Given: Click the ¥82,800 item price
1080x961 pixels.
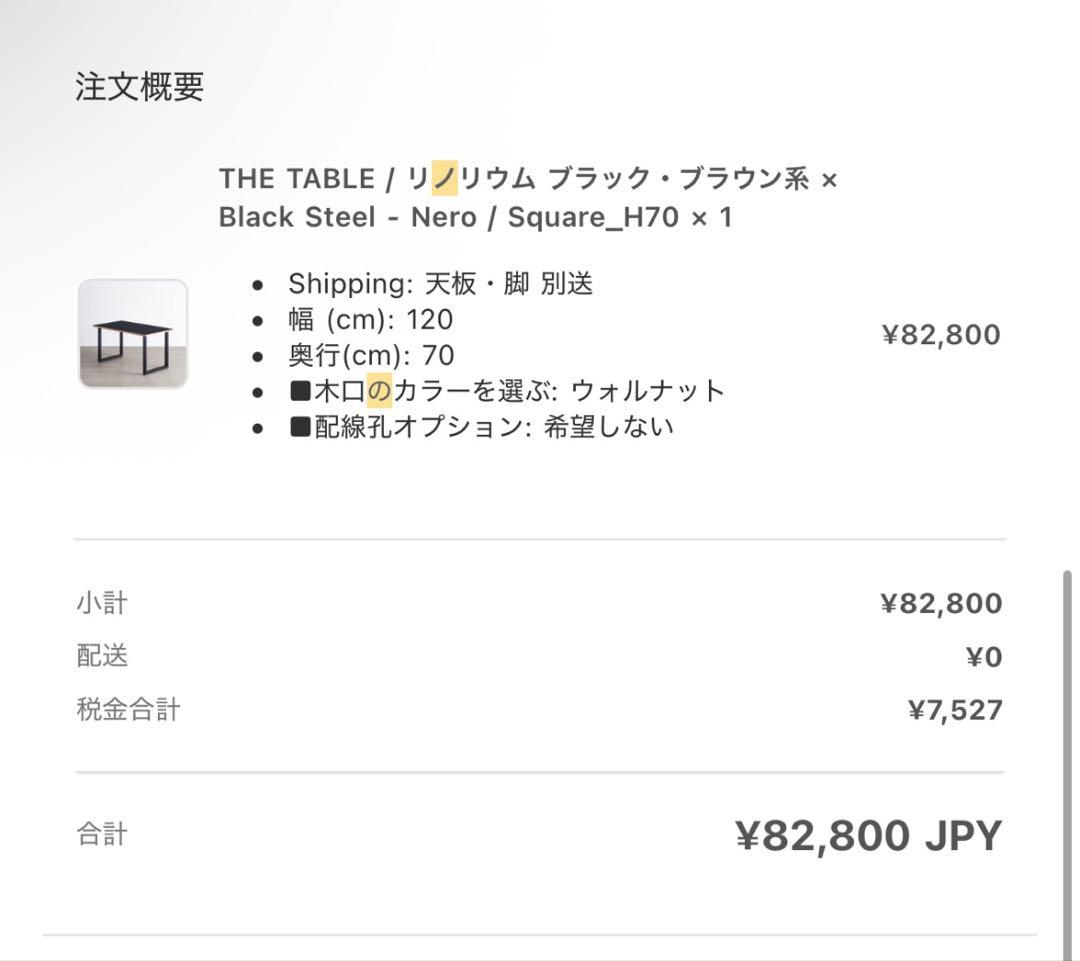Looking at the screenshot, I should [x=940, y=333].
